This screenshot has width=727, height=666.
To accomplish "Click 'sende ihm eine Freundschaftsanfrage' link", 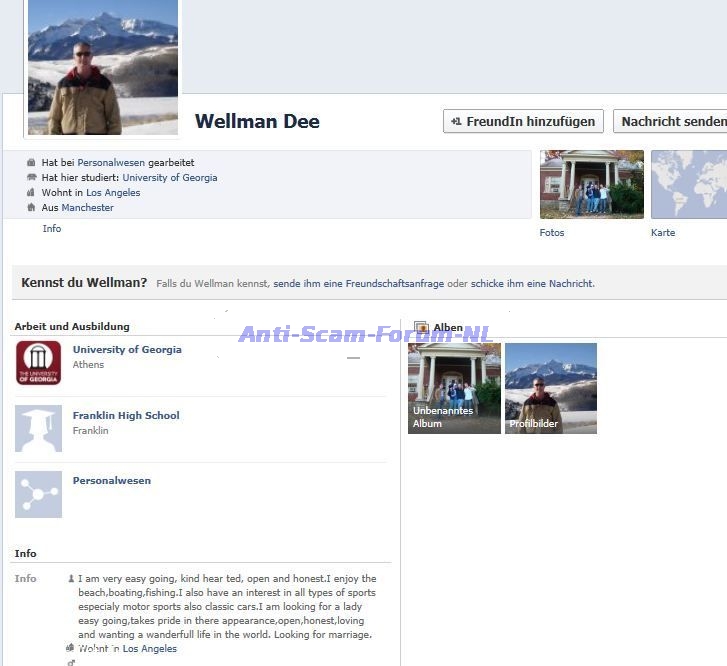I will 358,283.
